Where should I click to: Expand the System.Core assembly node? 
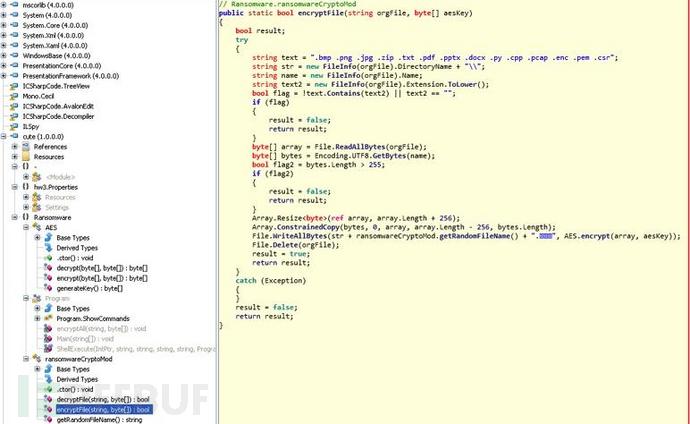point(4,25)
